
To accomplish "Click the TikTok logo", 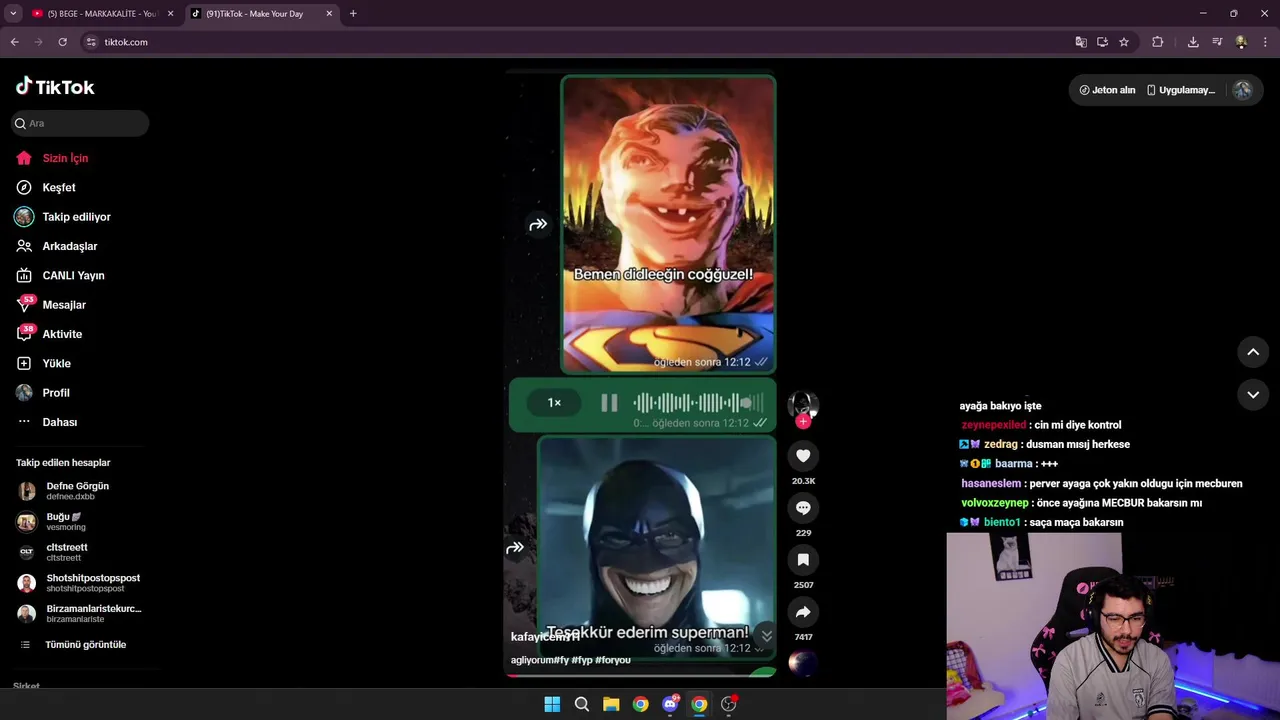I will pos(55,87).
